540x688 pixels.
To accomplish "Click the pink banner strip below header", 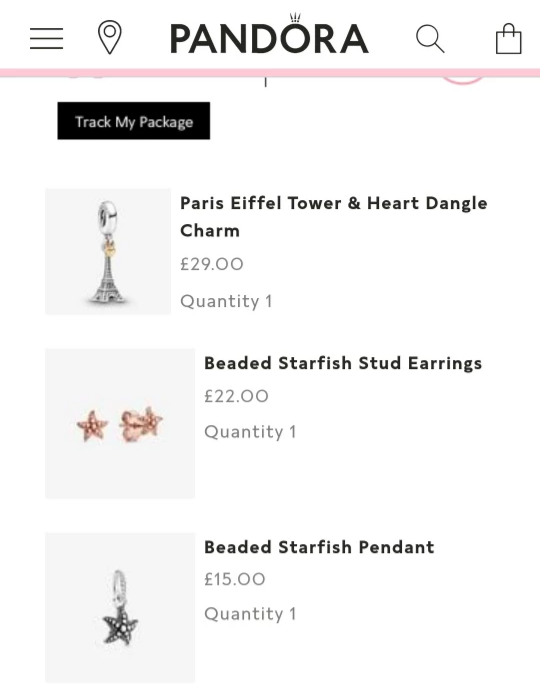I will pos(270,73).
